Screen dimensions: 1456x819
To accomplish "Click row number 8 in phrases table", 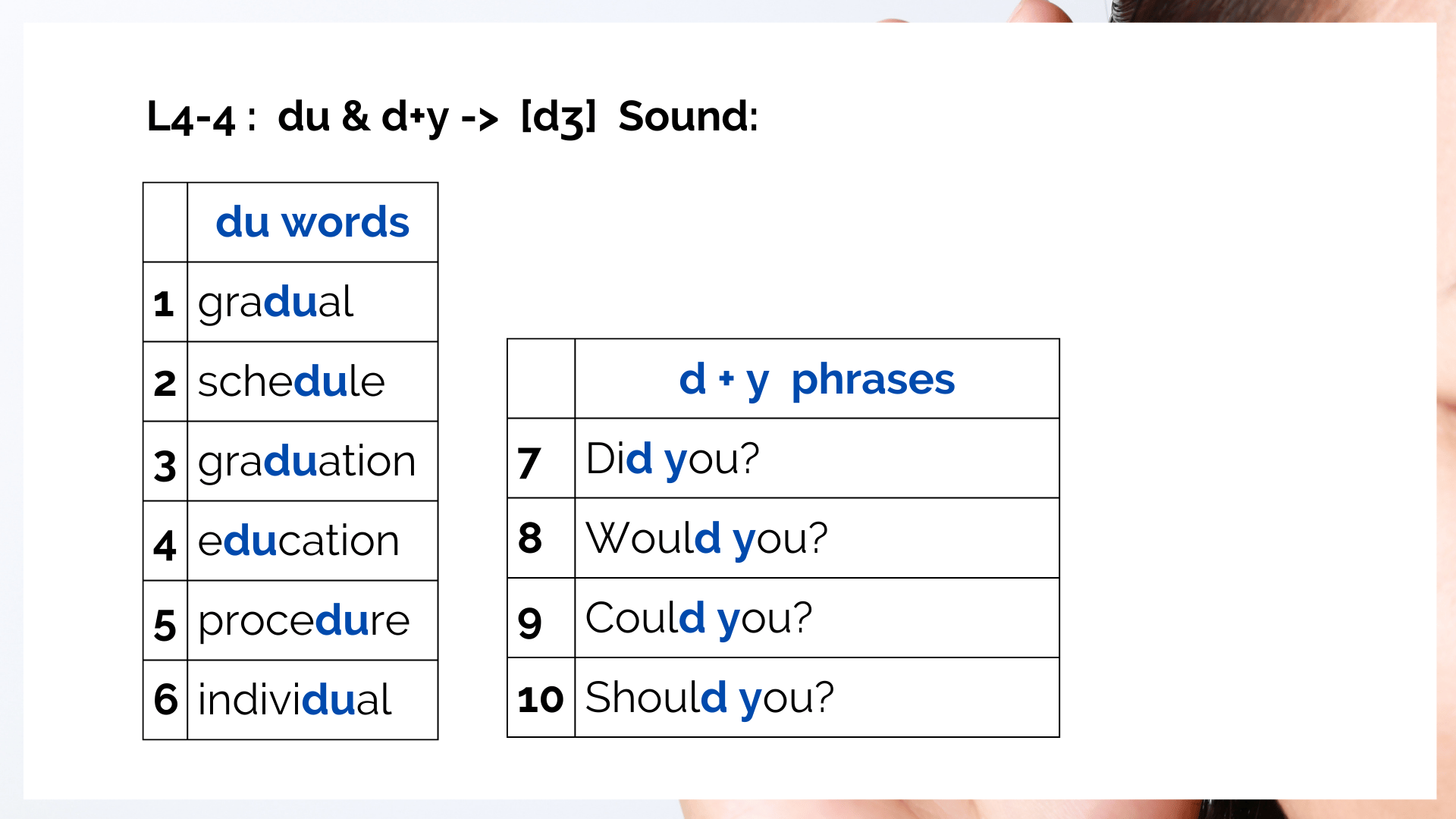I will [530, 538].
